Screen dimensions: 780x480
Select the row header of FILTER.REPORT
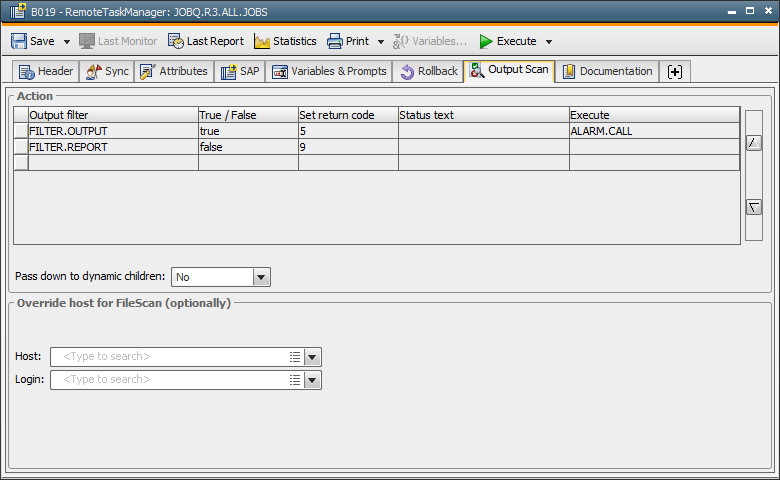point(21,147)
